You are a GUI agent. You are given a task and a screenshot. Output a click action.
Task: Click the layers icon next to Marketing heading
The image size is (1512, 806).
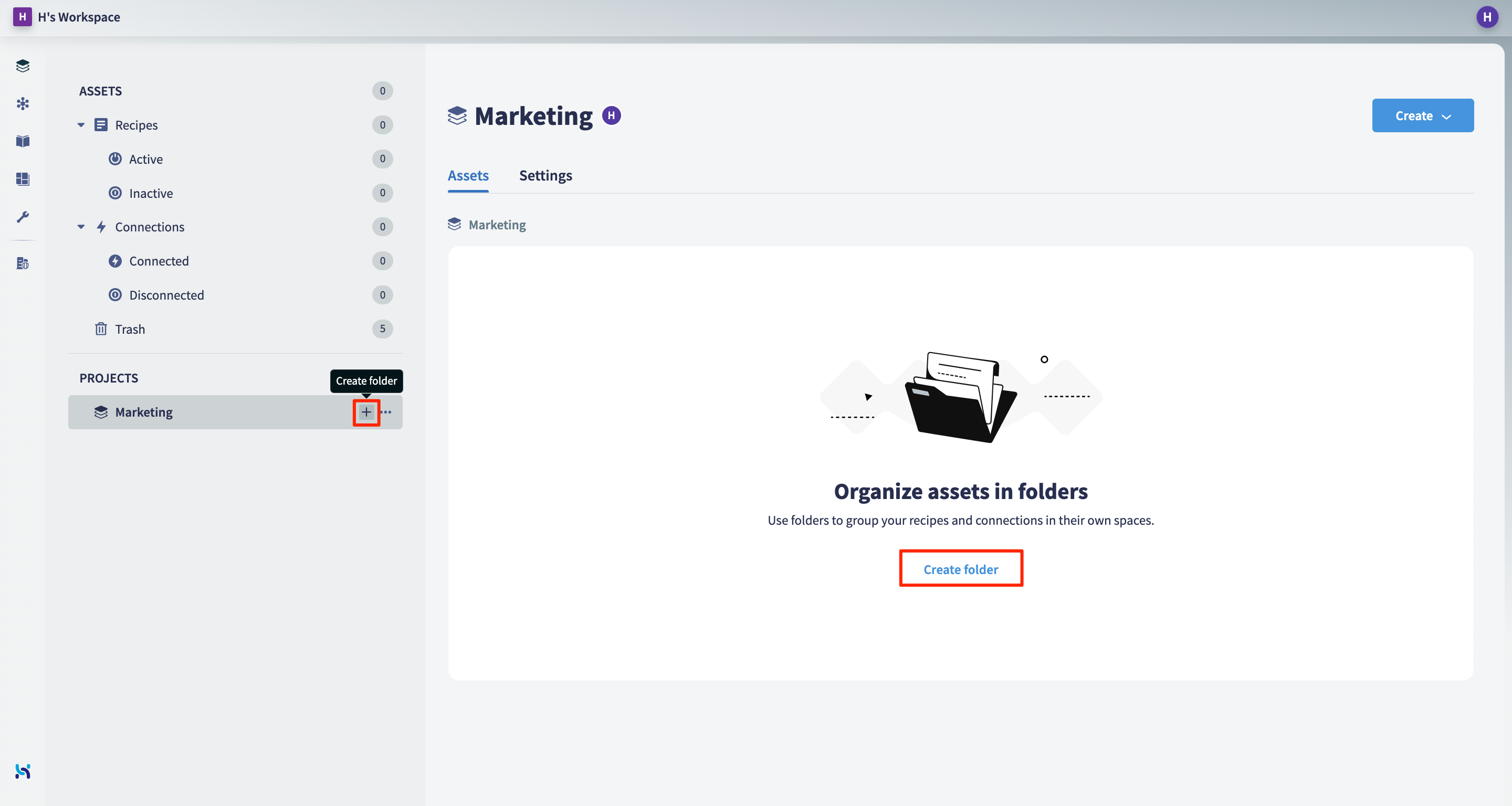pyautogui.click(x=457, y=115)
